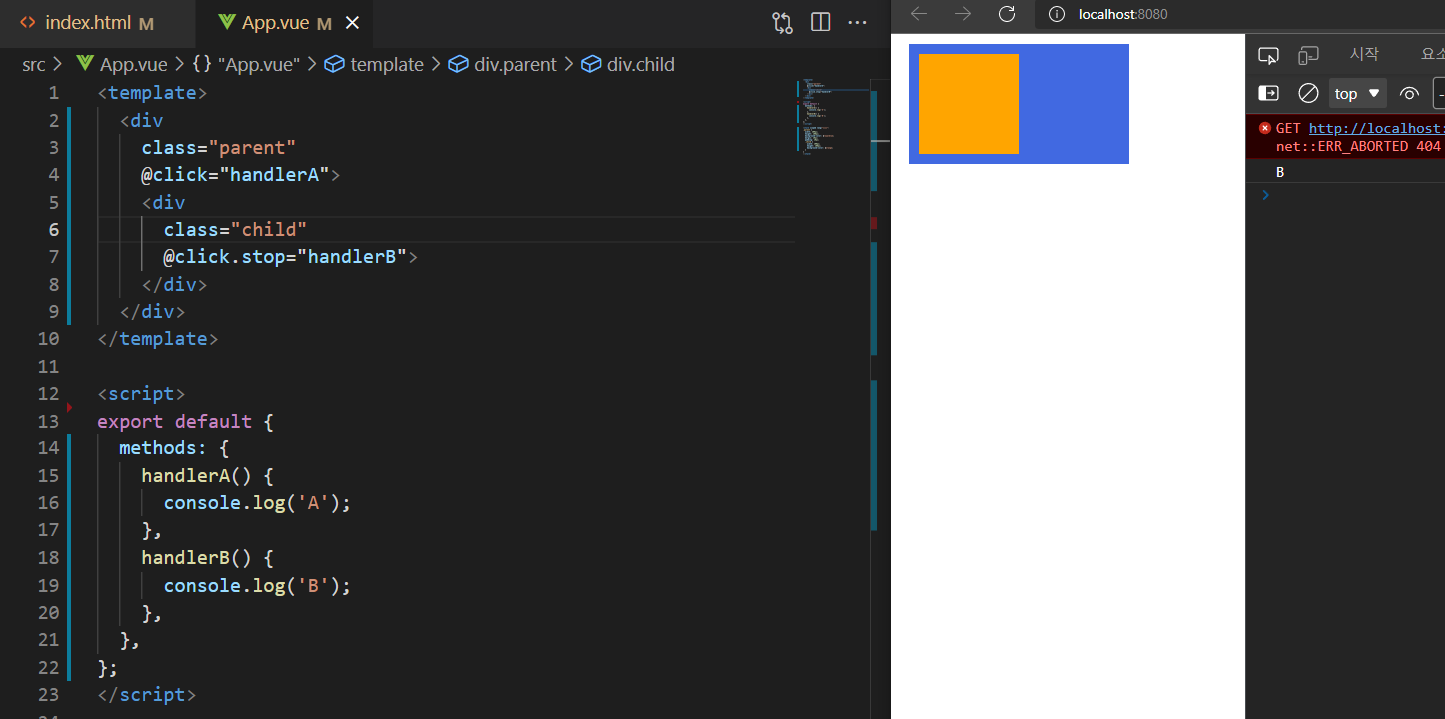This screenshot has width=1445, height=719.
Task: Activate the DevTools inspect element tool
Action: pos(1269,56)
